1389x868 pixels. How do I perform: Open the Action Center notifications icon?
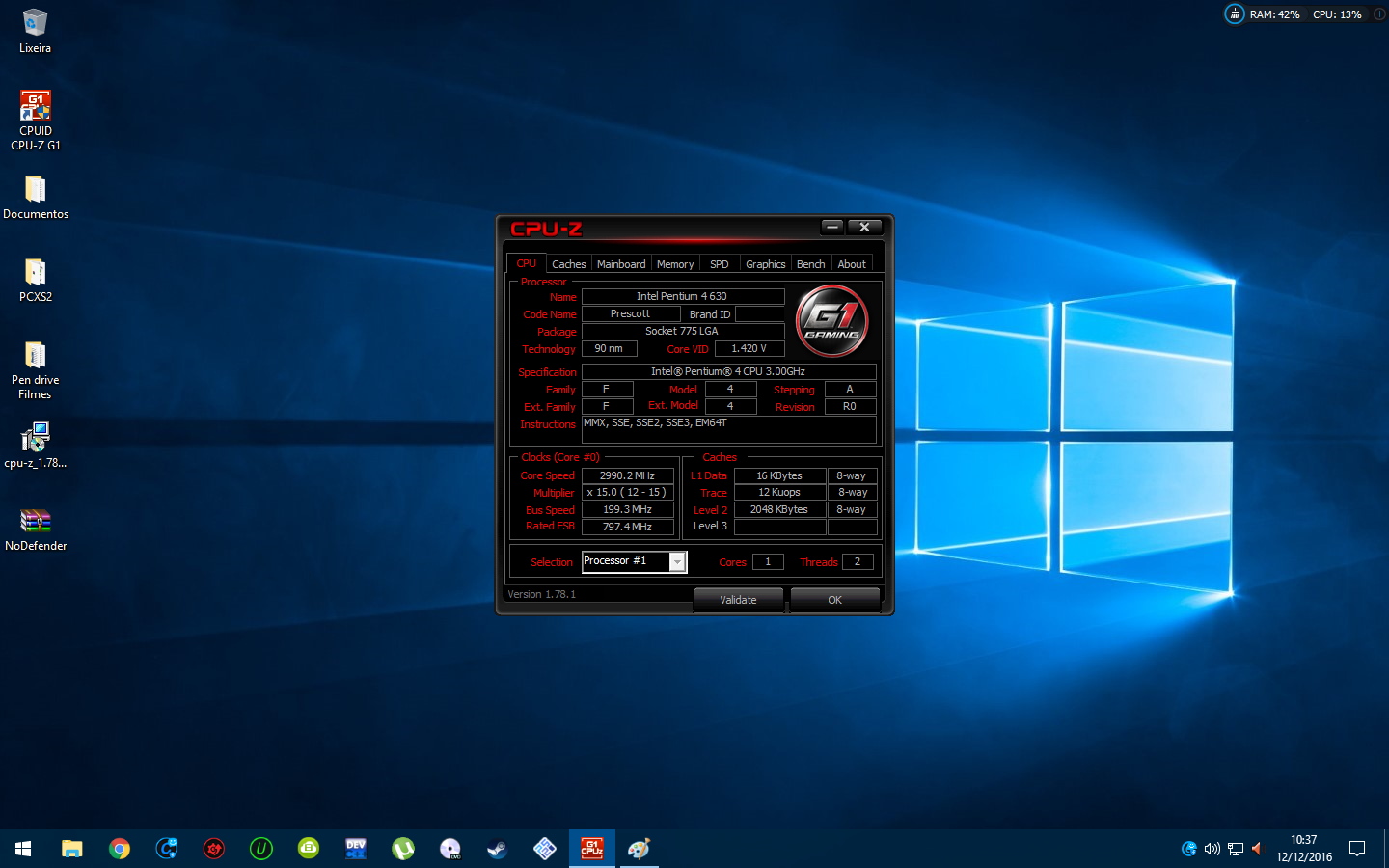[x=1357, y=849]
